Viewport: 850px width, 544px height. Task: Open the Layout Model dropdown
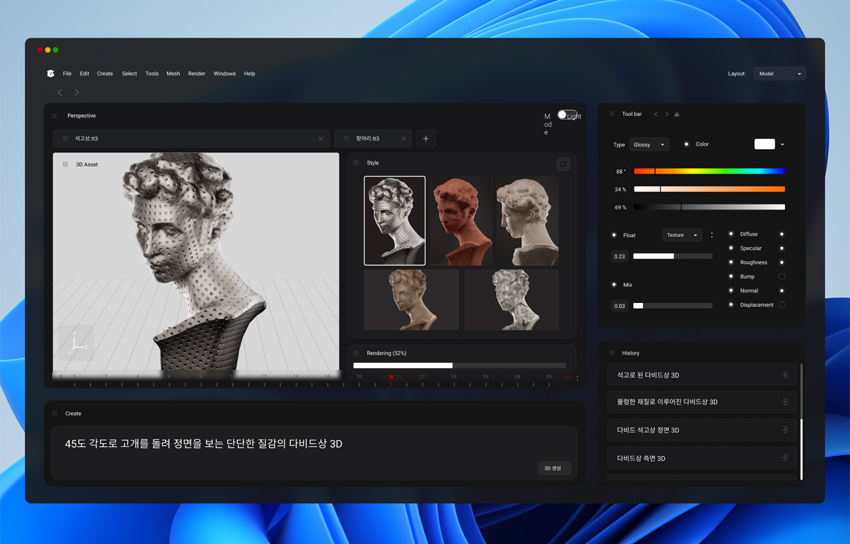click(780, 74)
